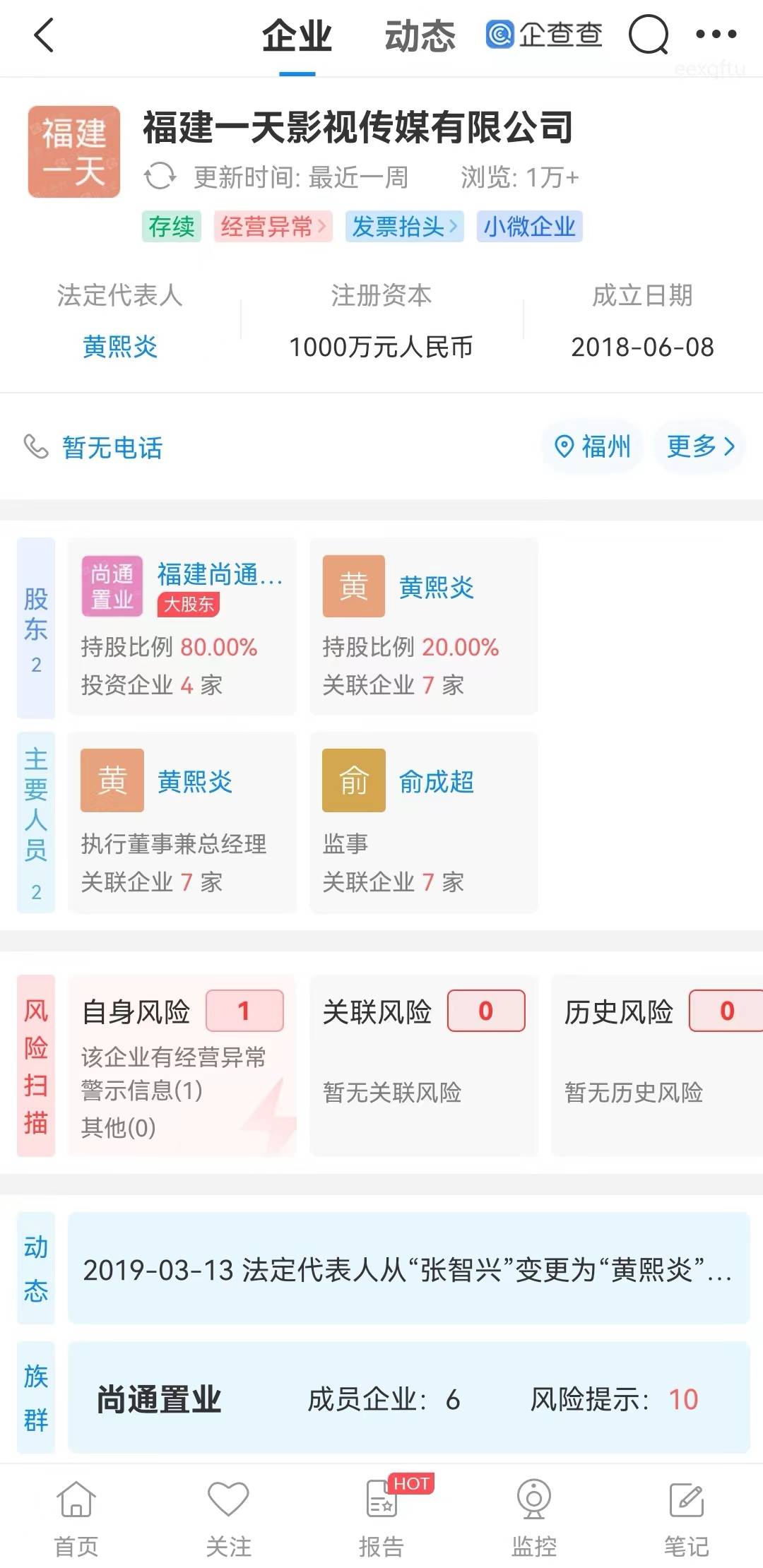Open the 首页 home icon

[76, 1499]
